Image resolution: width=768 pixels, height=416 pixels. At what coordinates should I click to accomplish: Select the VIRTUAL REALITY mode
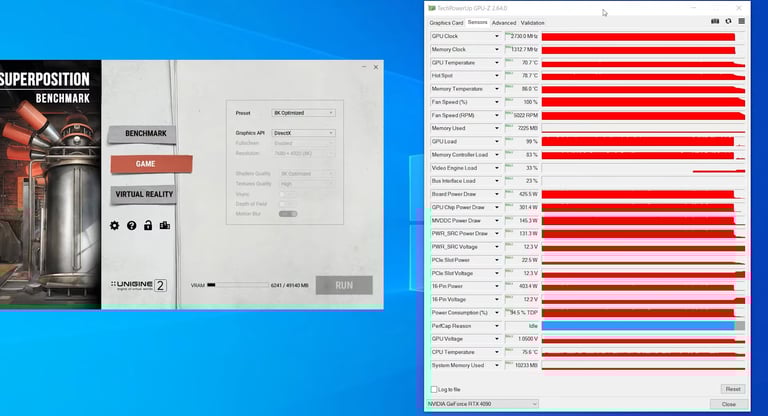[x=144, y=195]
